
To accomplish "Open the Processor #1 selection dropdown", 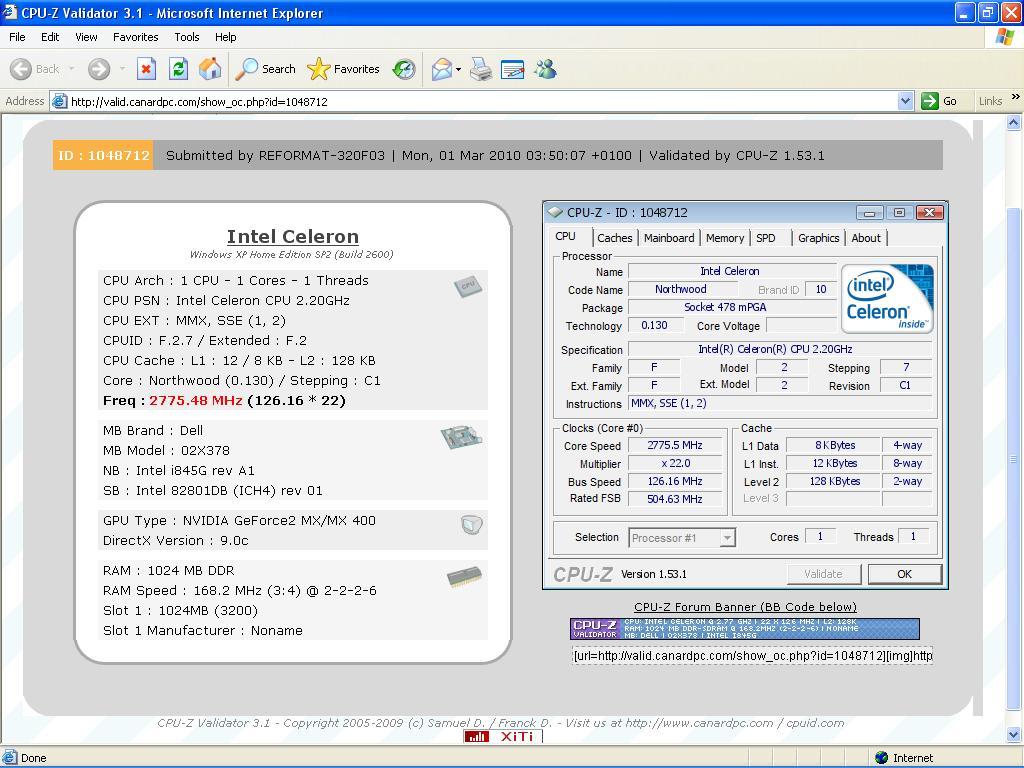I will click(x=727, y=537).
